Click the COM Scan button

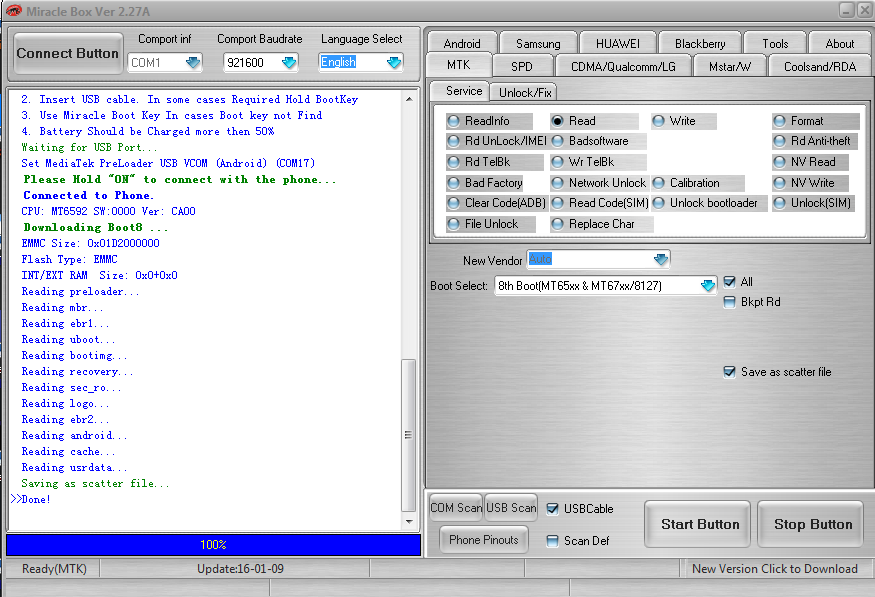[x=456, y=508]
